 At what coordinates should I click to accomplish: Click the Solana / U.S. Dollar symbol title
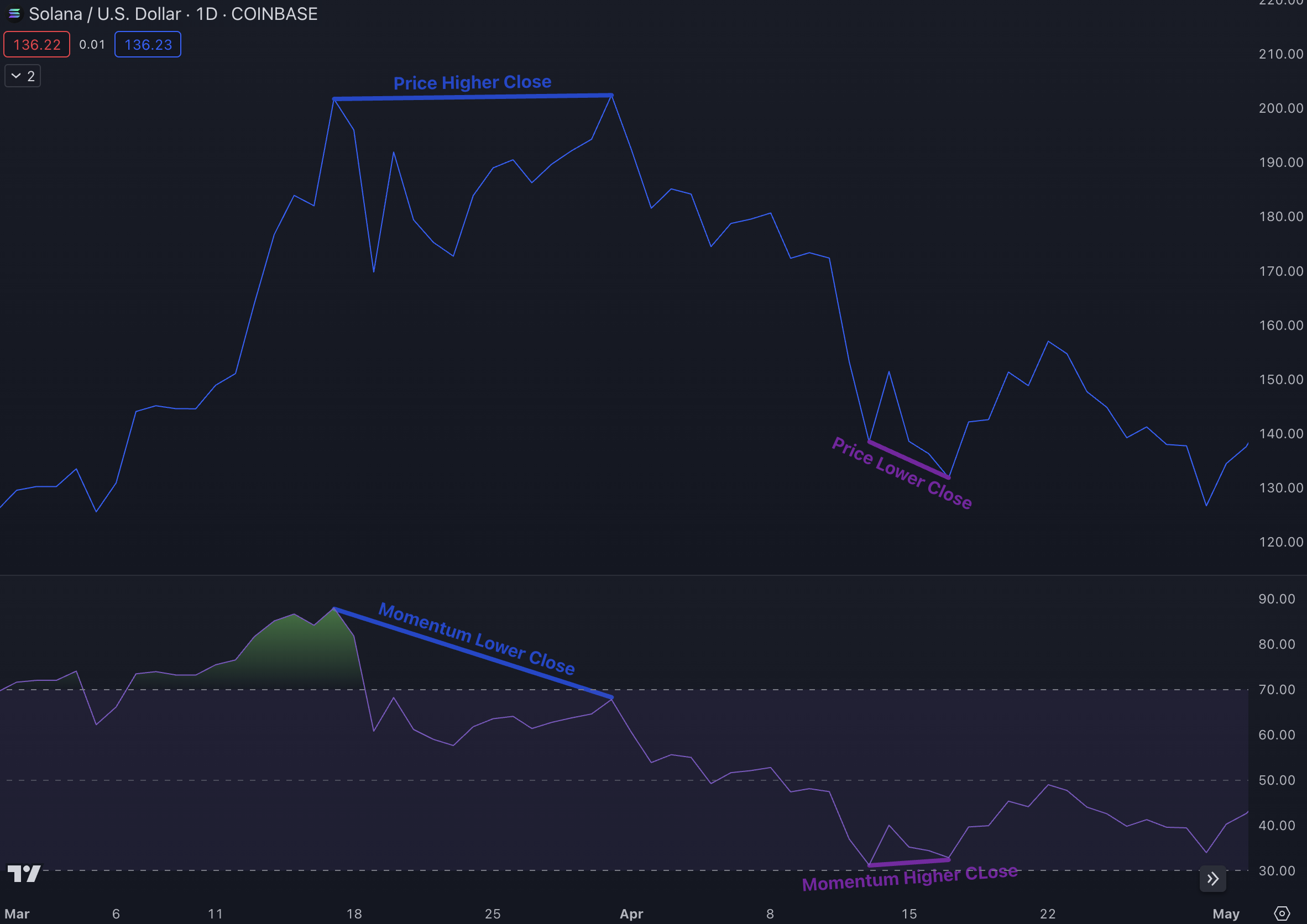(x=104, y=14)
